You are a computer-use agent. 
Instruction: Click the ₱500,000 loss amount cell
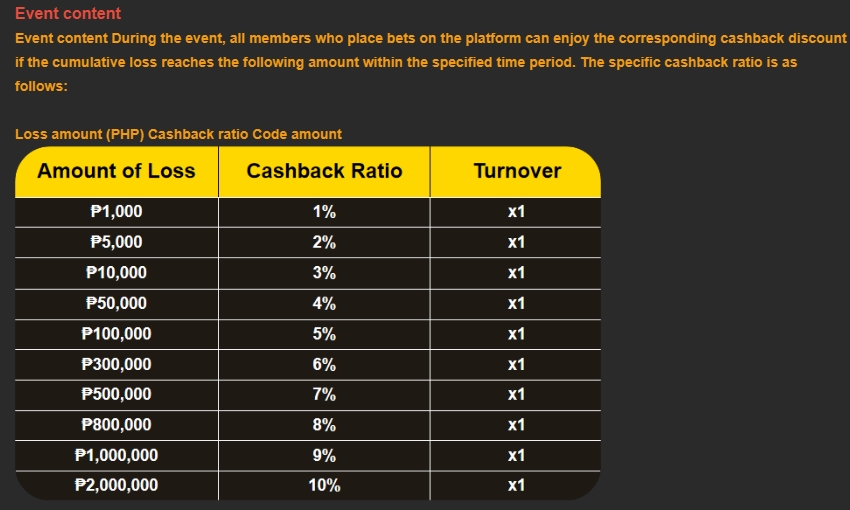coord(116,394)
